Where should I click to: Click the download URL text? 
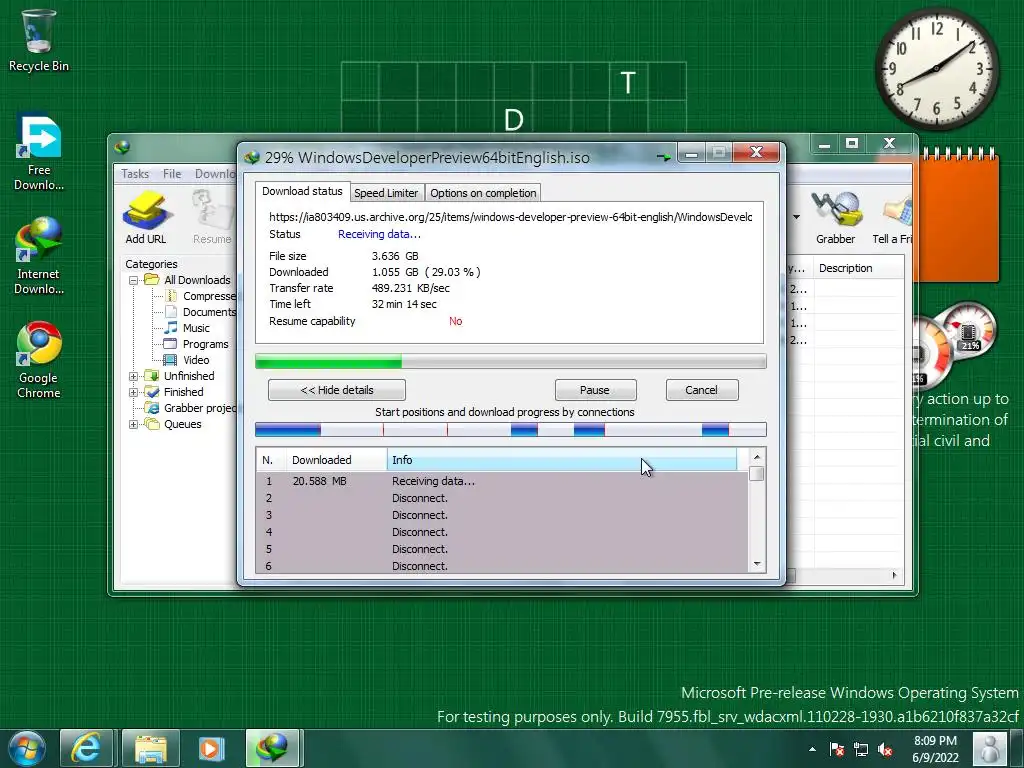(510, 217)
